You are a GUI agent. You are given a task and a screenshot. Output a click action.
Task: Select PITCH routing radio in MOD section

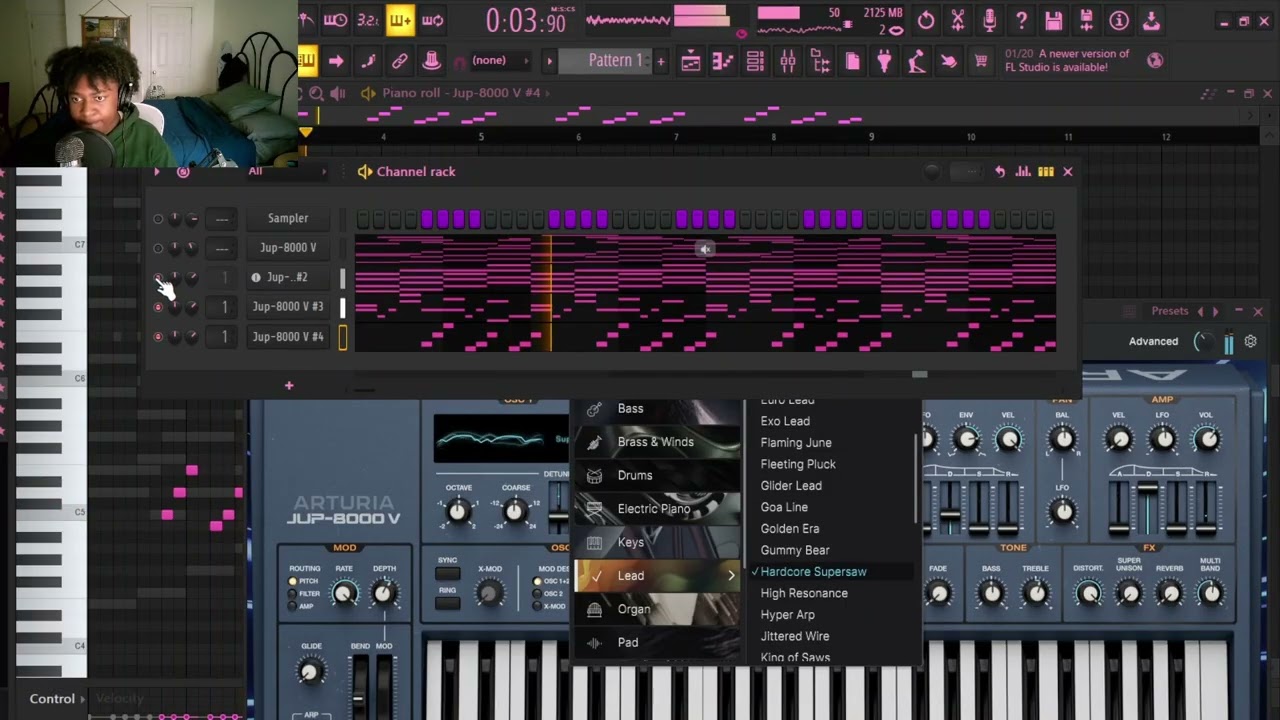pos(292,581)
